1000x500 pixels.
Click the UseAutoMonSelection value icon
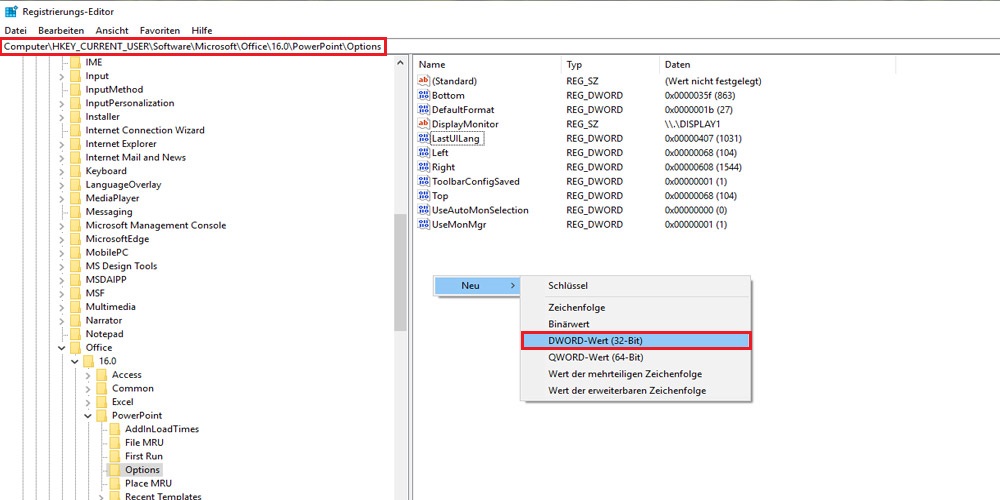pyautogui.click(x=424, y=210)
